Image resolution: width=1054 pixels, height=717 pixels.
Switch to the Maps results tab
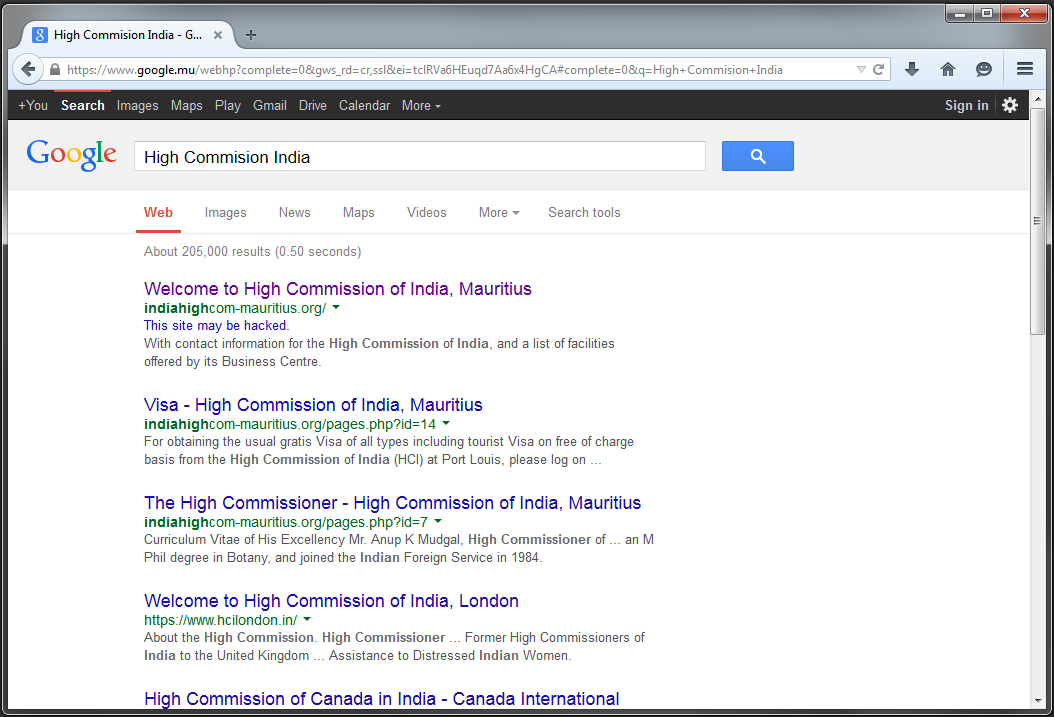pyautogui.click(x=358, y=212)
